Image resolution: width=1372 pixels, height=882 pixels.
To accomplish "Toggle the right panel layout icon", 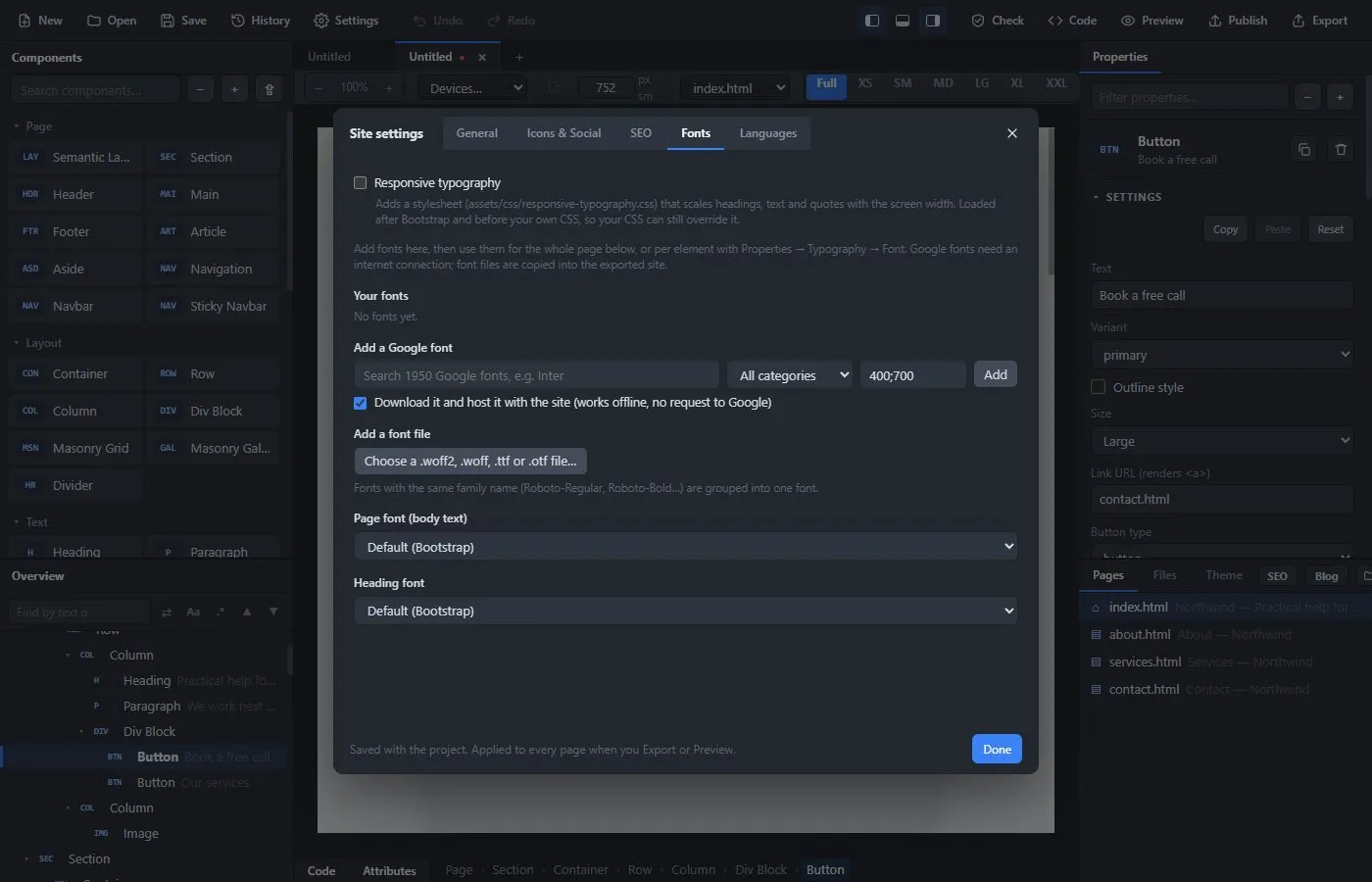I will point(933,21).
